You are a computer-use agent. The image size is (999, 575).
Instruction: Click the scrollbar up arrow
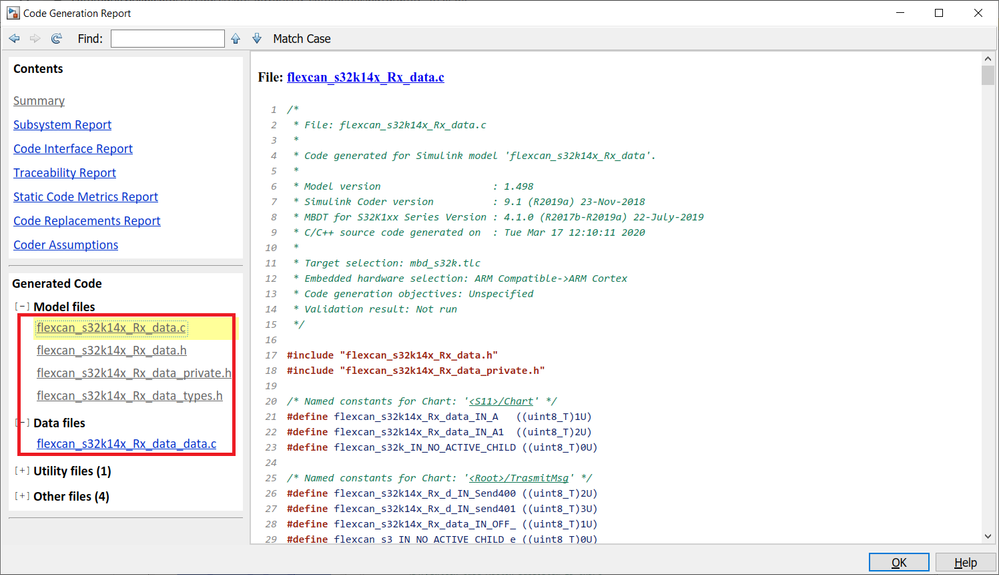(x=988, y=59)
